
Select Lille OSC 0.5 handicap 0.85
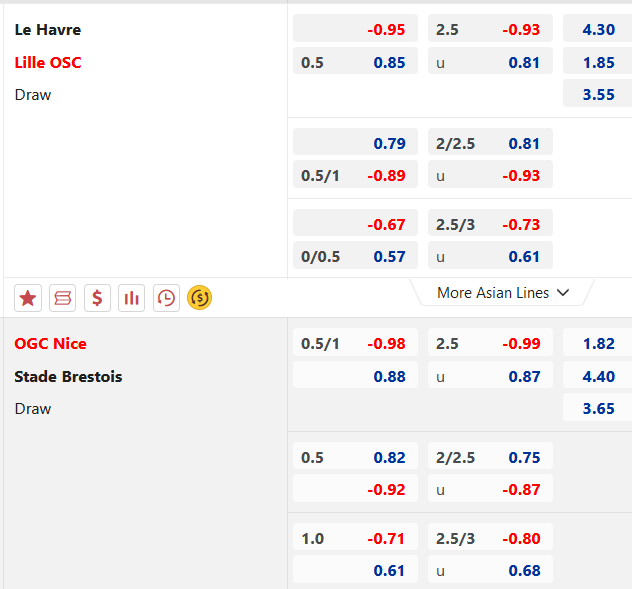(x=355, y=61)
